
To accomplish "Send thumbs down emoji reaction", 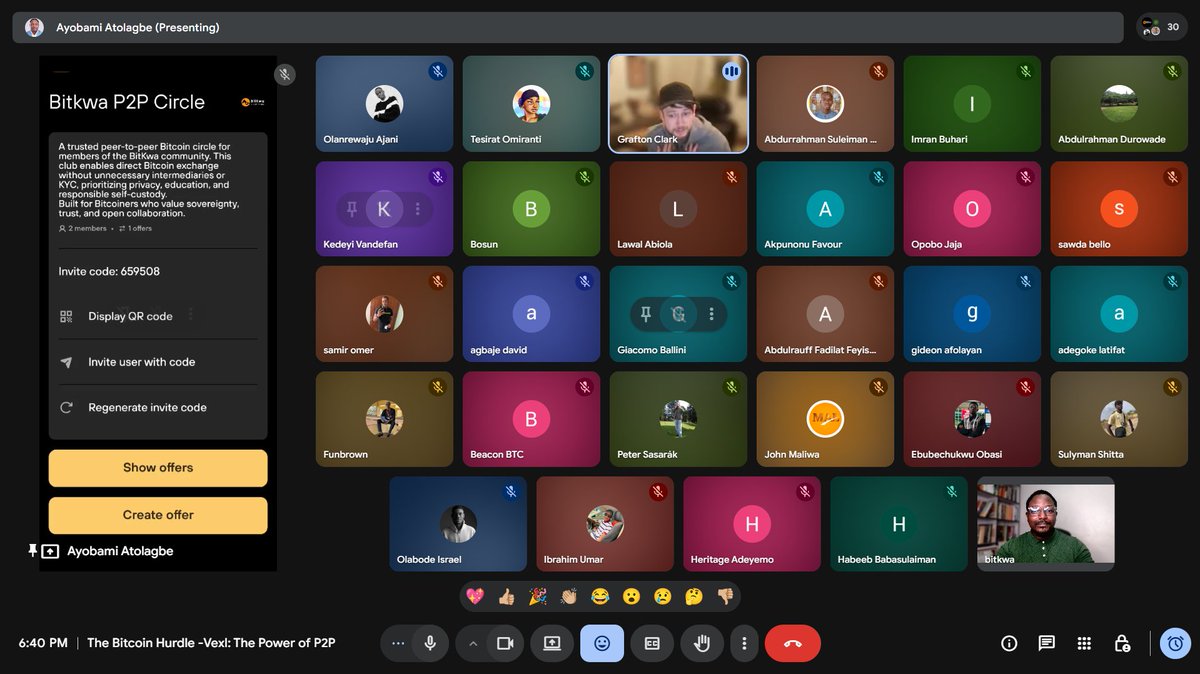I will click(725, 596).
